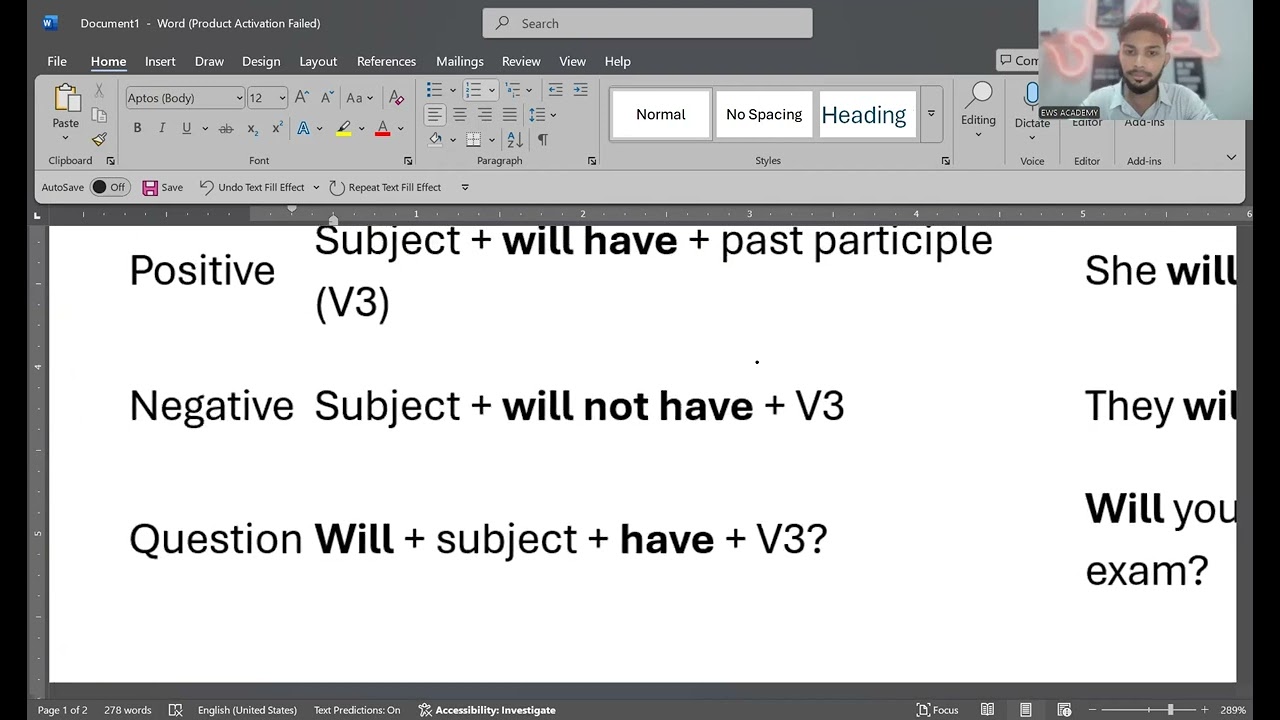The width and height of the screenshot is (1280, 720).
Task: Open the Change Case Aa dropdown
Action: pos(359,98)
